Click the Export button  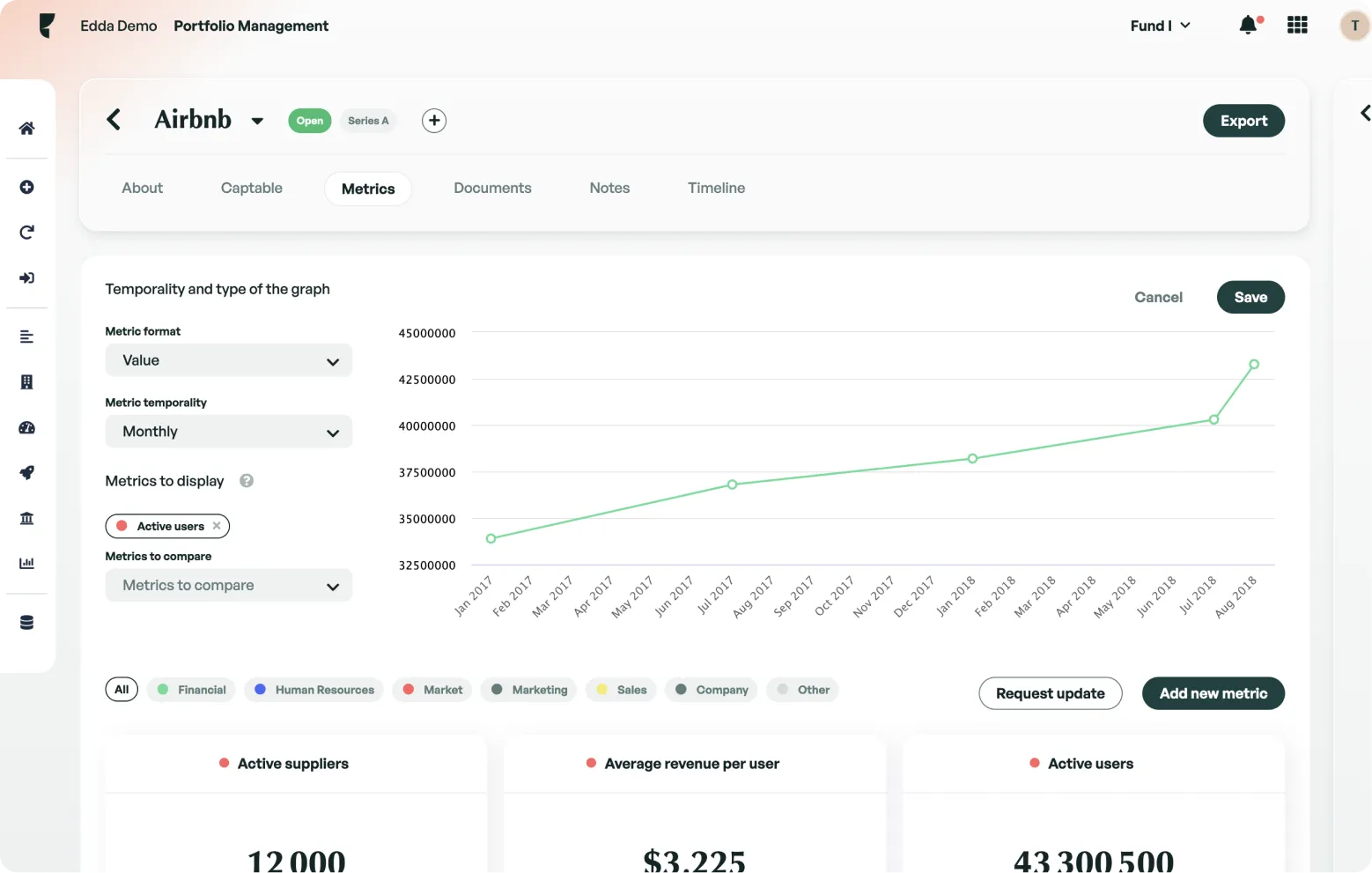pyautogui.click(x=1243, y=121)
